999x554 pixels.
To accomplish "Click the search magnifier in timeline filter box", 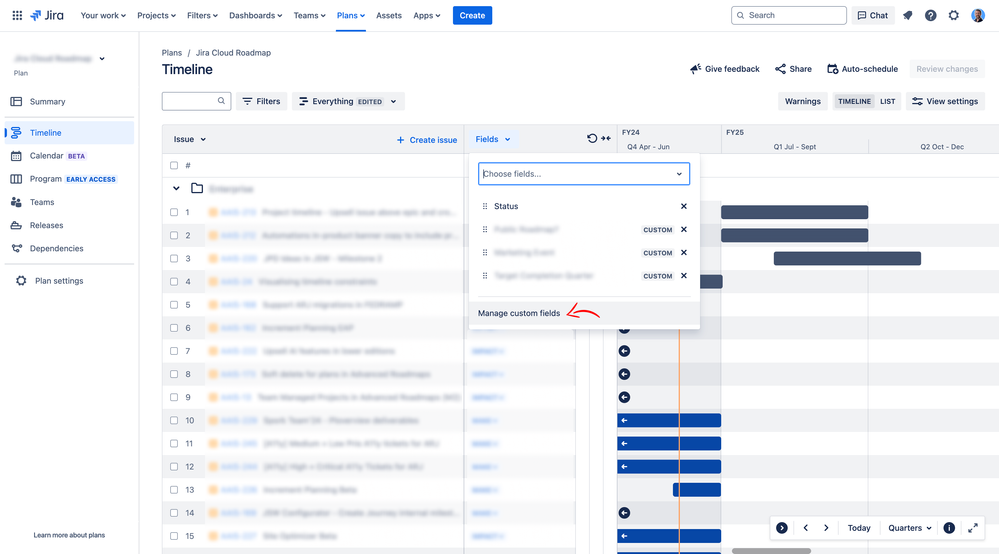I will tap(221, 101).
